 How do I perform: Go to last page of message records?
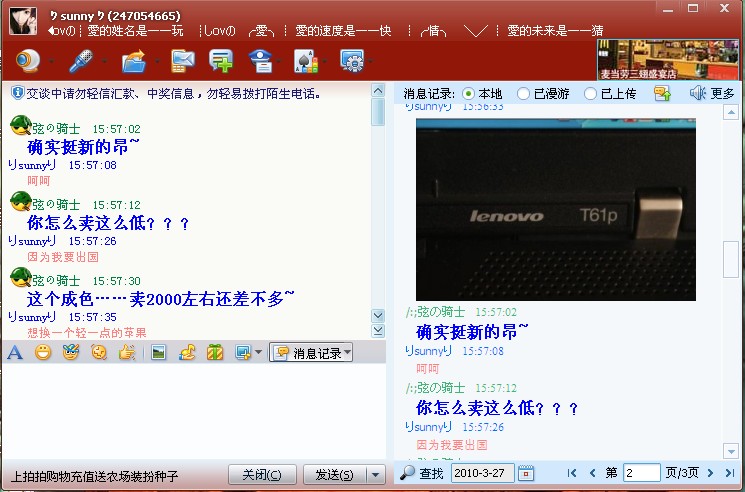730,473
